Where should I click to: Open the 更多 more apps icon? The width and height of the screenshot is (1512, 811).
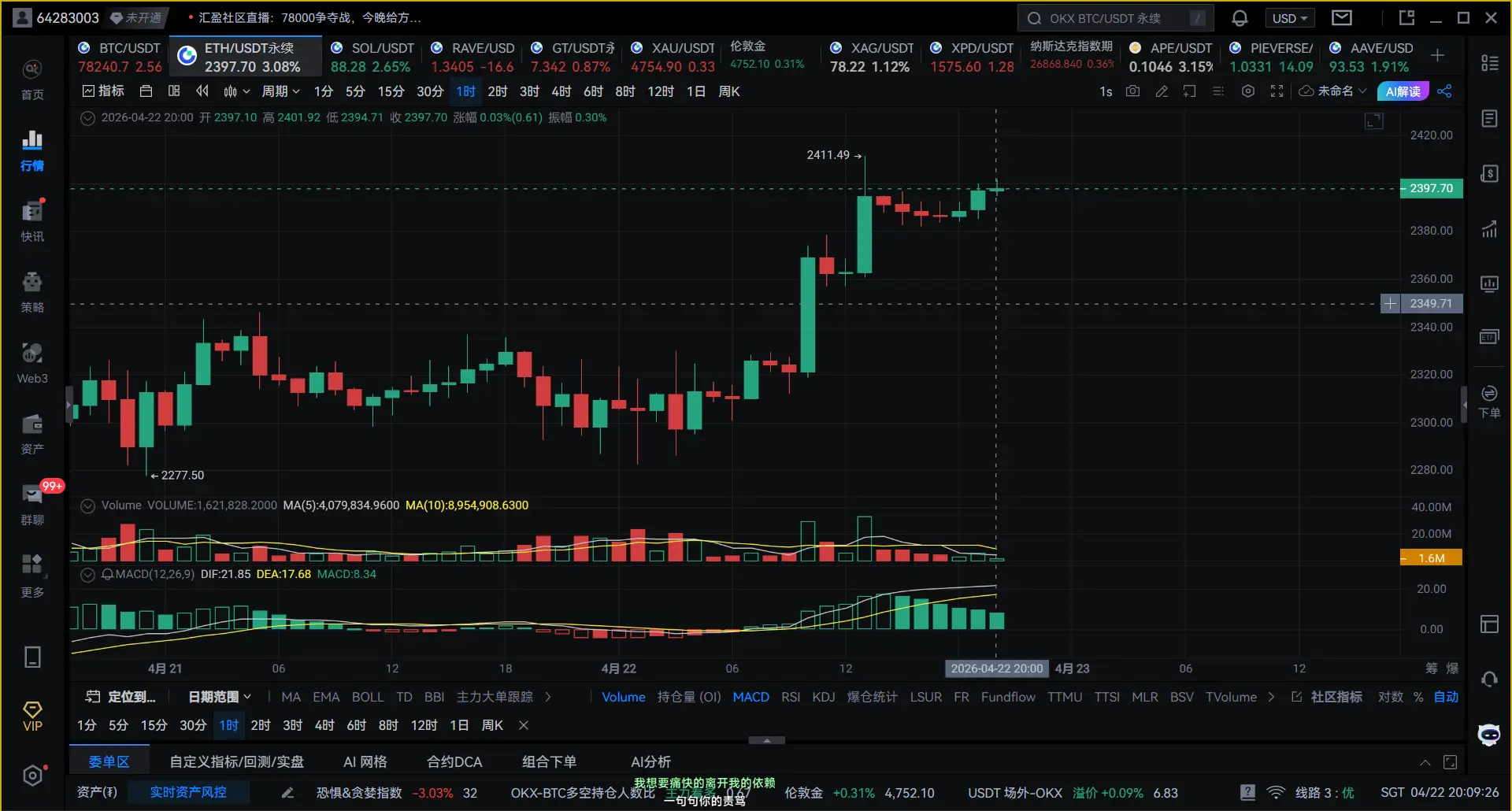click(32, 576)
